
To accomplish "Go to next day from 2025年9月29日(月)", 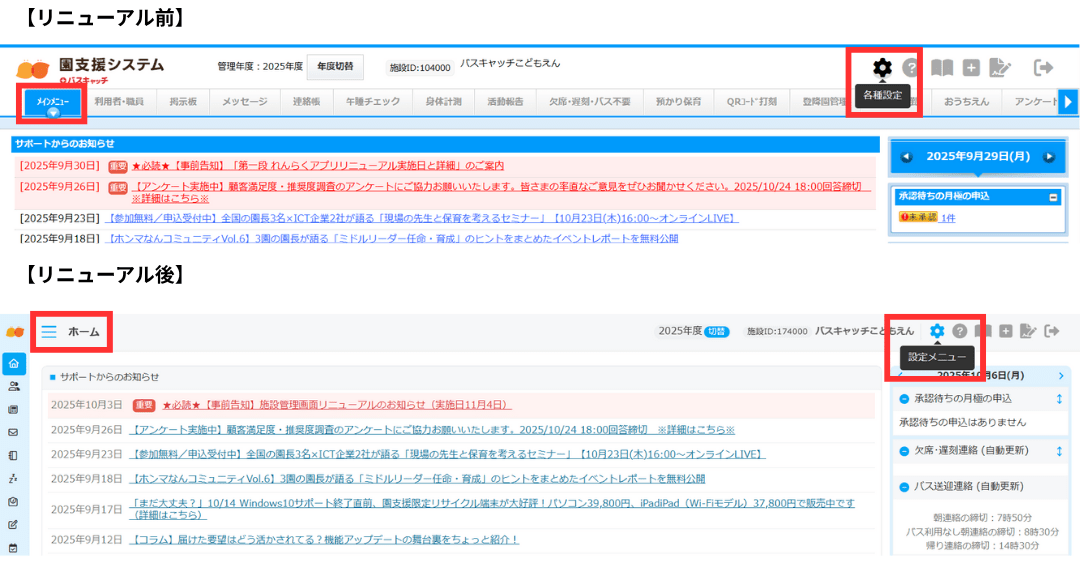I will tap(1049, 157).
